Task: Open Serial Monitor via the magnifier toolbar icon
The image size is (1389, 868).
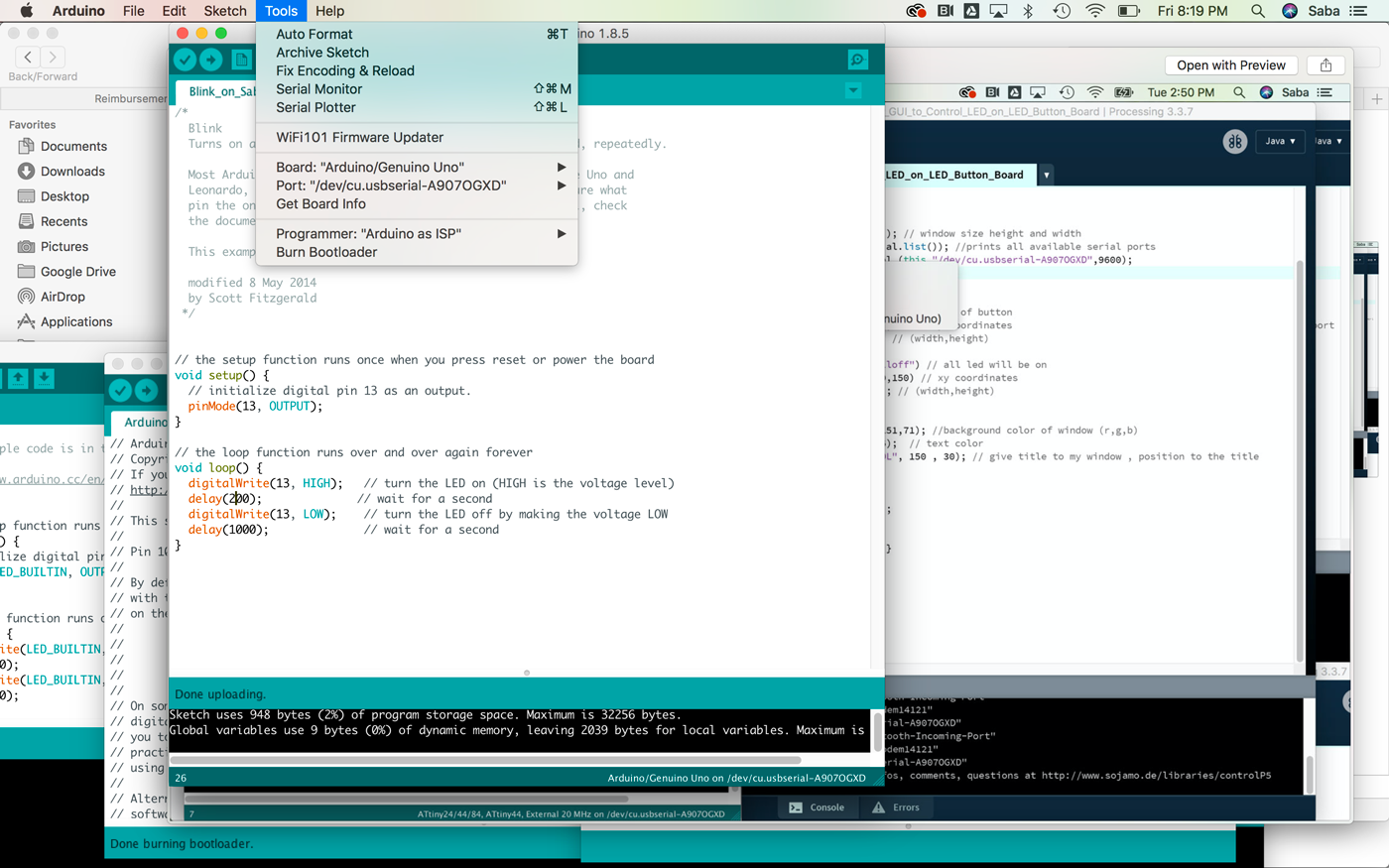Action: tap(858, 60)
